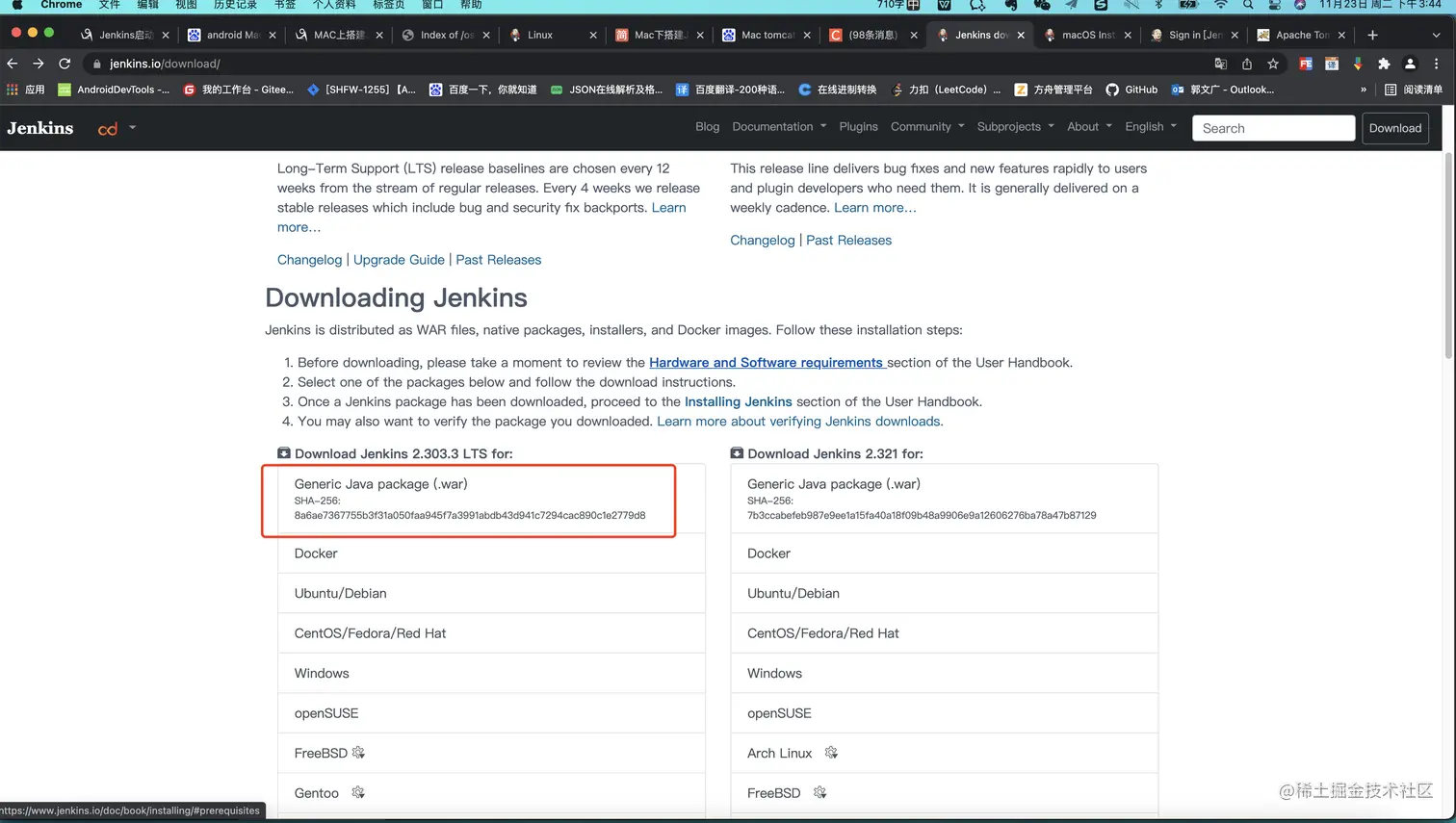Open the LeetCode bookmark
The height and width of the screenshot is (823, 1456).
tap(947, 90)
